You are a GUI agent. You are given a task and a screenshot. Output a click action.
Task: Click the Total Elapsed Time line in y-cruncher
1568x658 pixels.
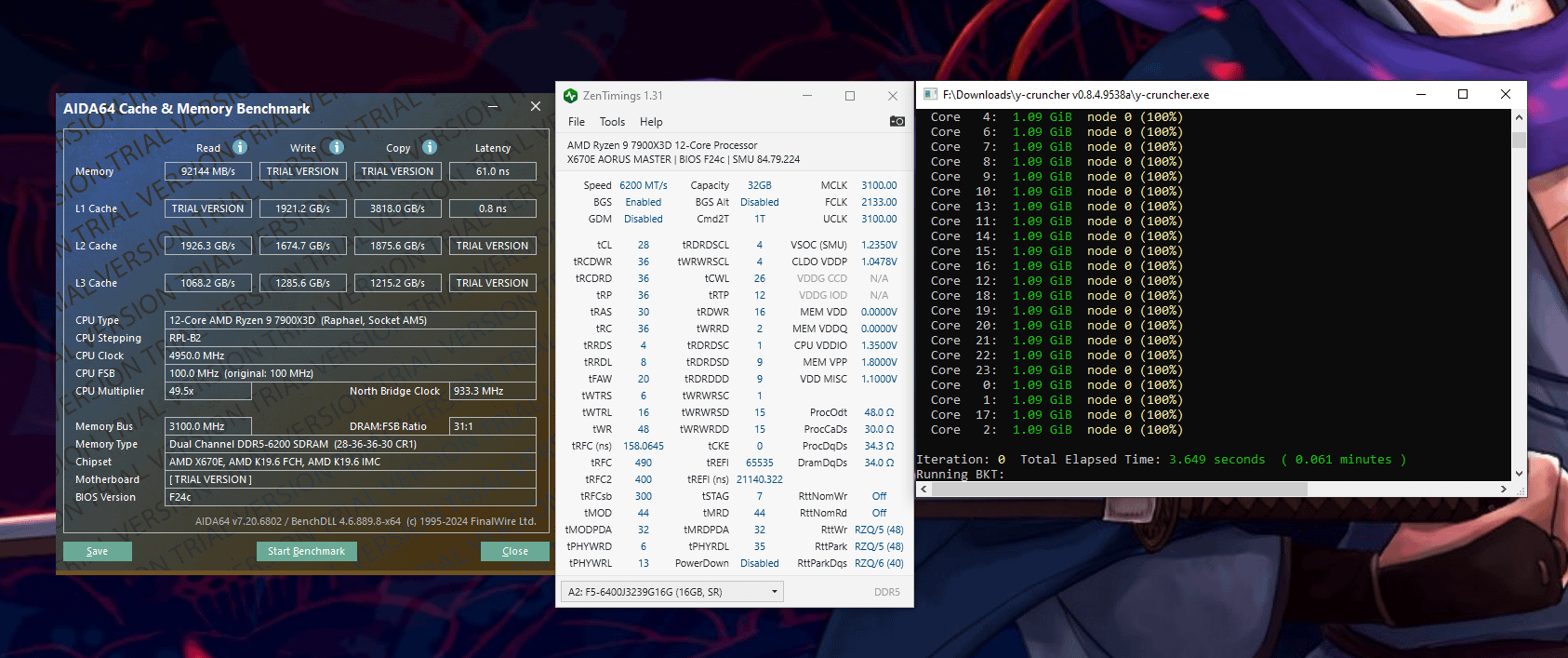[x=1213, y=460]
